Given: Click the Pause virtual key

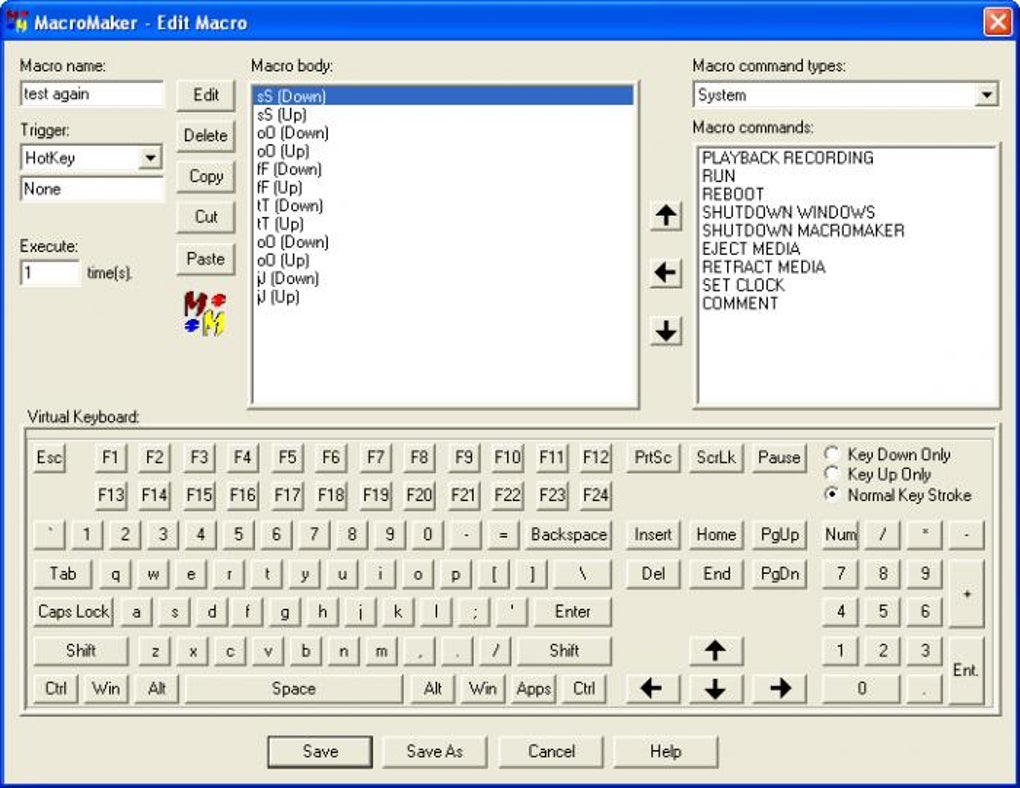Looking at the screenshot, I should 779,457.
